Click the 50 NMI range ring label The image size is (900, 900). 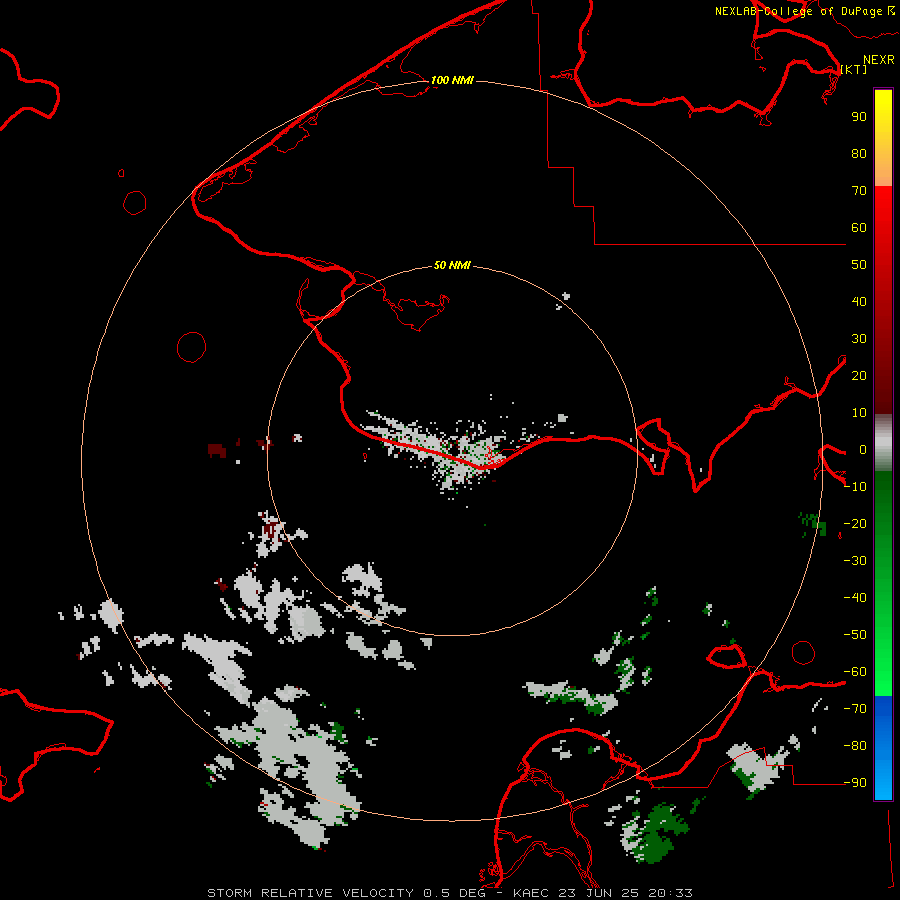point(452,265)
